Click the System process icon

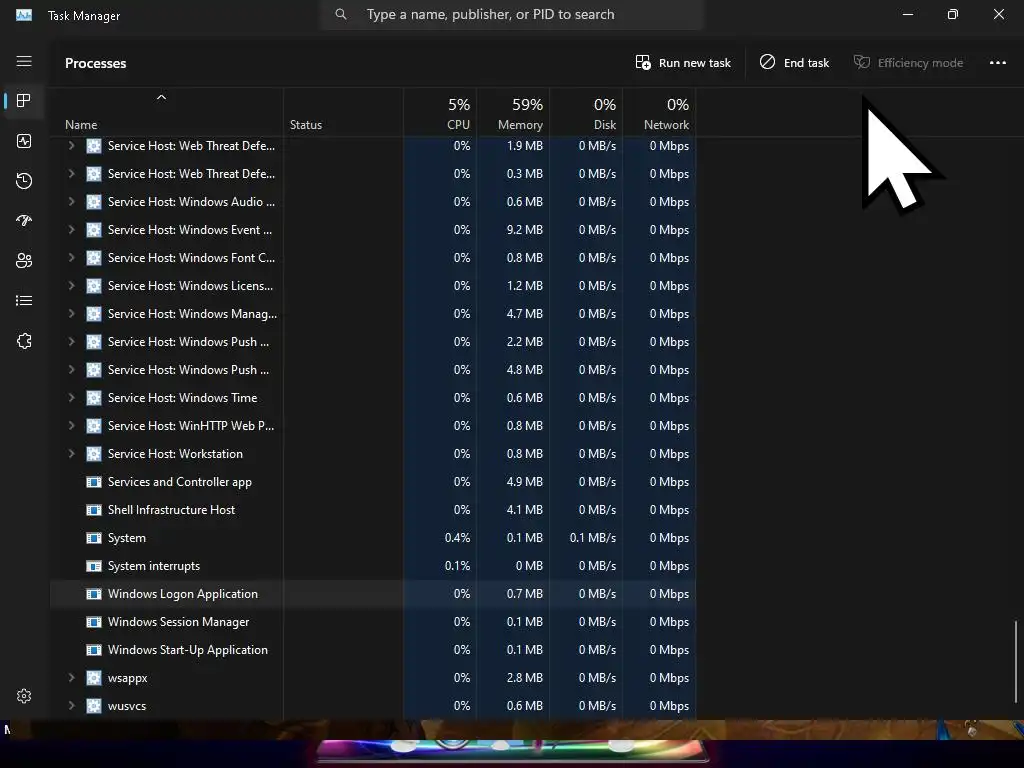tap(94, 538)
